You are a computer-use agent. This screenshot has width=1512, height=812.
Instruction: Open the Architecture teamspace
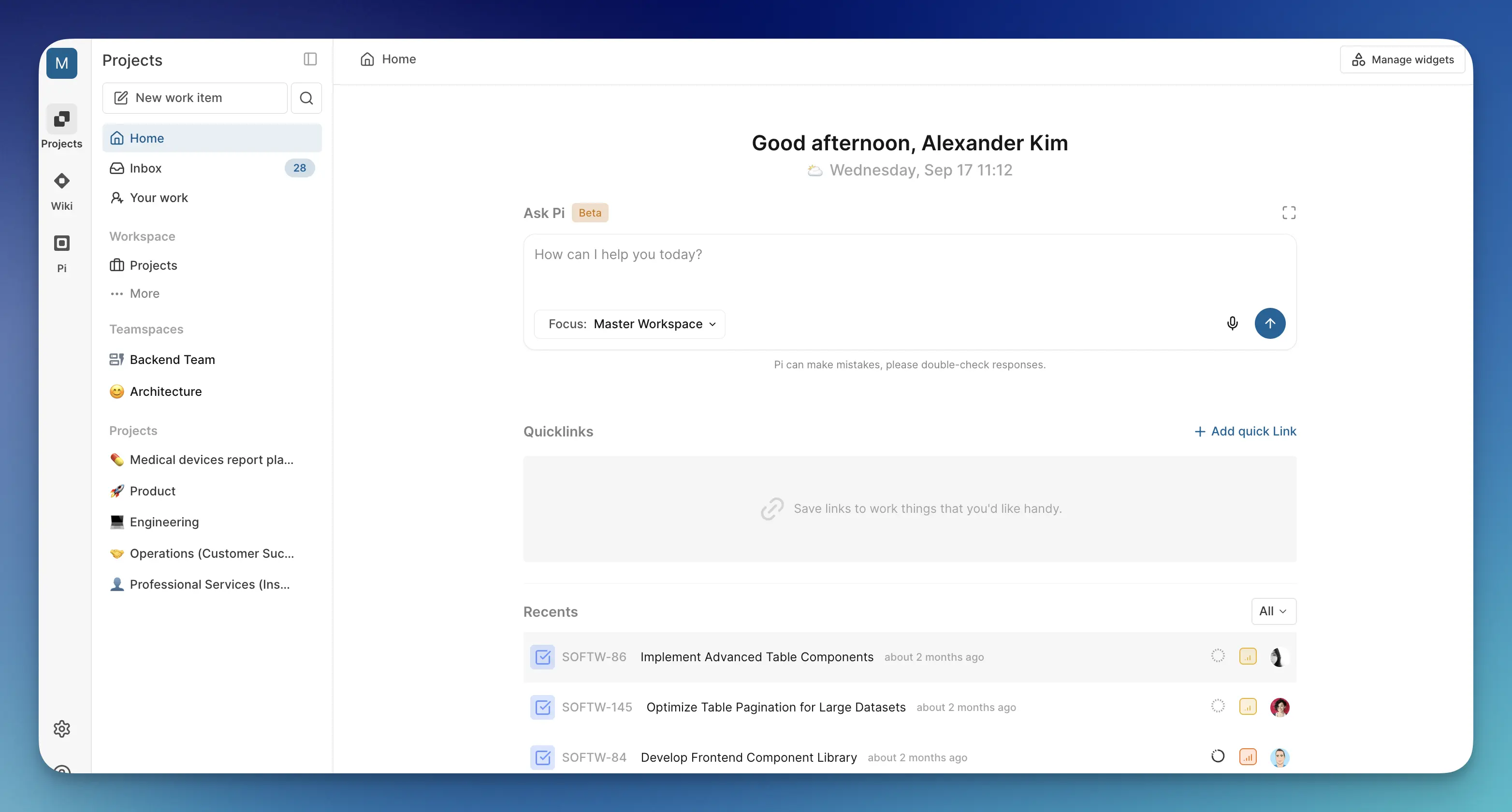point(212,391)
